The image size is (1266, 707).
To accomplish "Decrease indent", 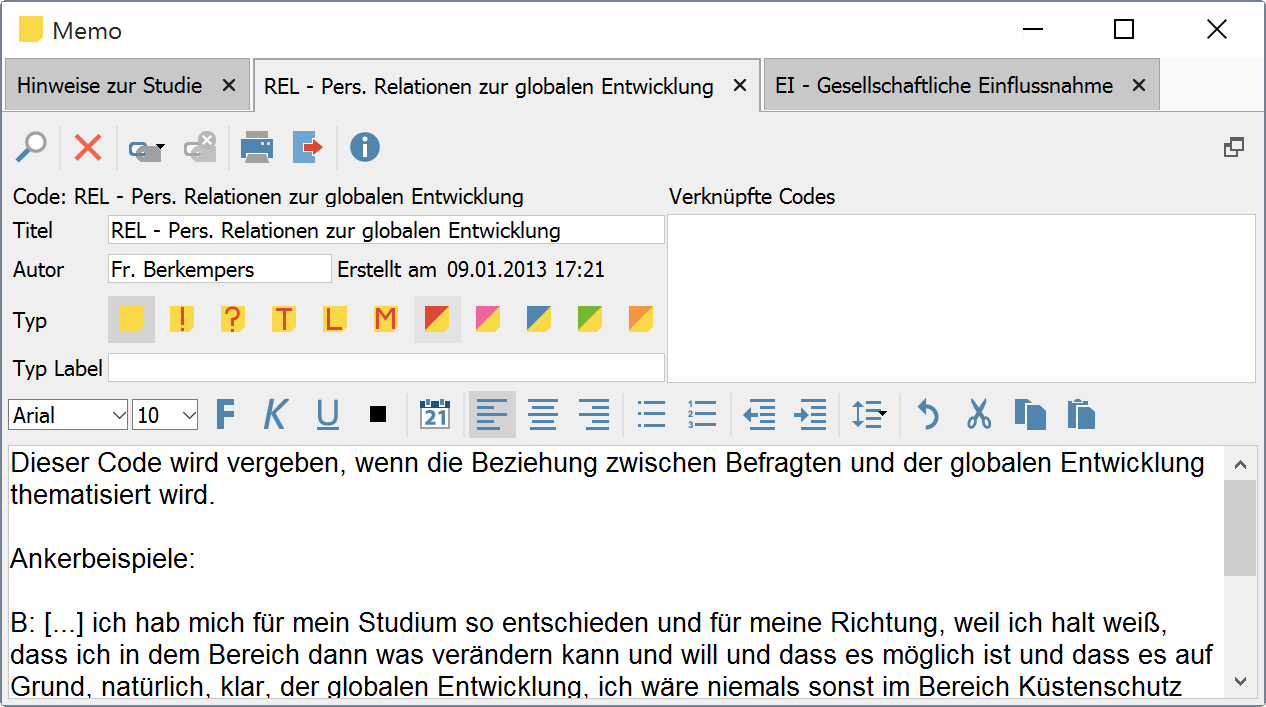I will 759,414.
